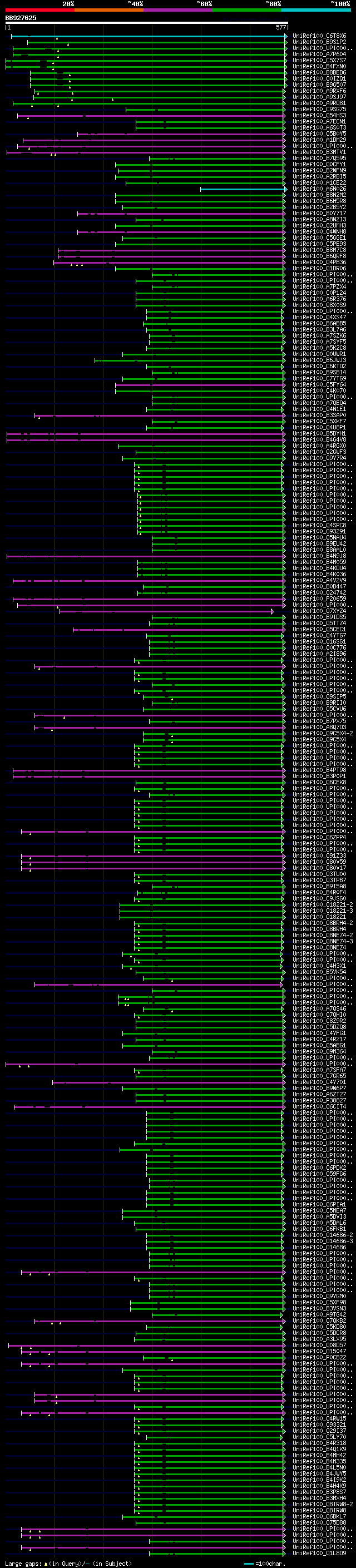
Task: Select the UniRef100_C4YFG1 label
Action: click(319, 1033)
